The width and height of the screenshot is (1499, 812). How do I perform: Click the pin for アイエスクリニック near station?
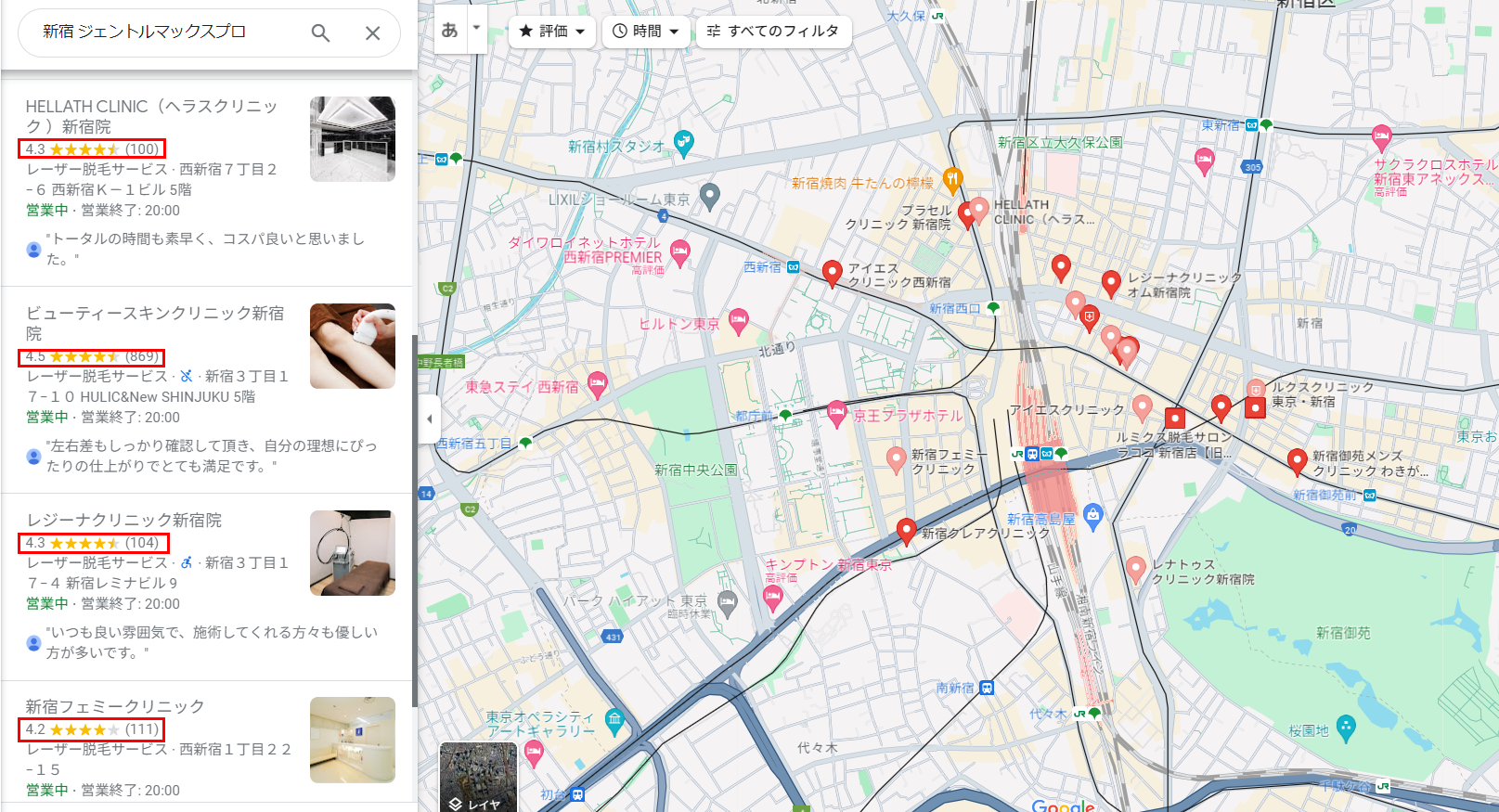point(1143,407)
